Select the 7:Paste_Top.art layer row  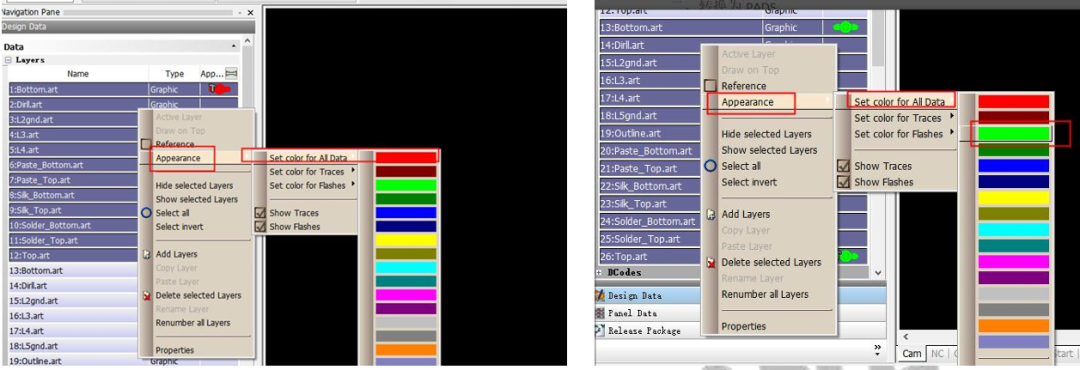pyautogui.click(x=75, y=180)
